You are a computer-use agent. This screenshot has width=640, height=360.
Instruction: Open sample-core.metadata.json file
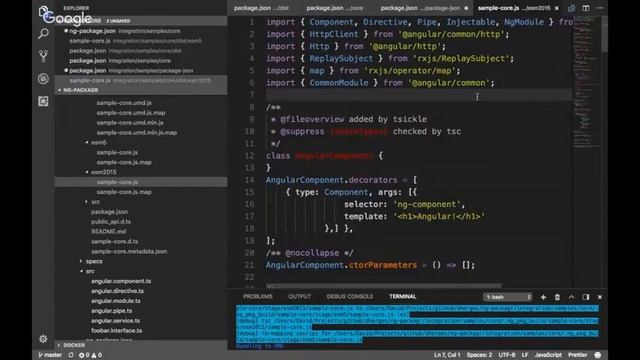pyautogui.click(x=129, y=251)
